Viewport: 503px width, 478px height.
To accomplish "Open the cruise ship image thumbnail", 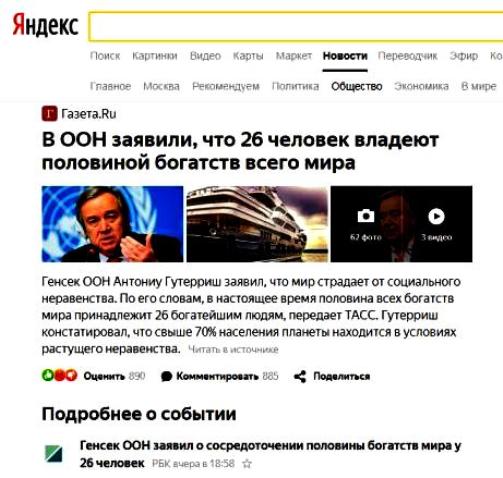I will coord(257,224).
